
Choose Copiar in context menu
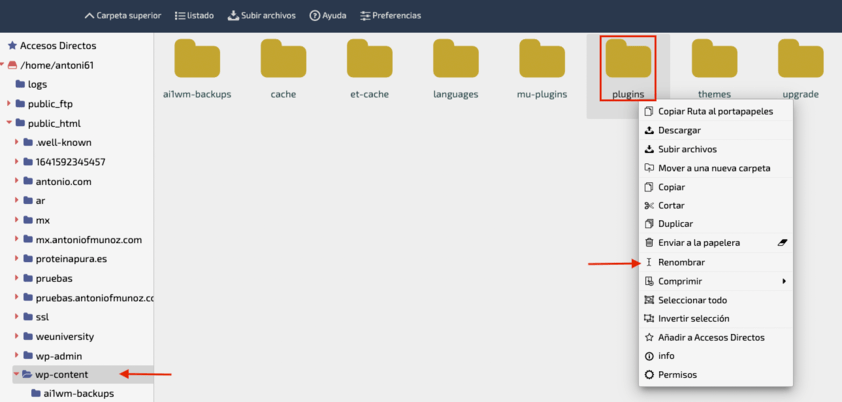pos(716,187)
